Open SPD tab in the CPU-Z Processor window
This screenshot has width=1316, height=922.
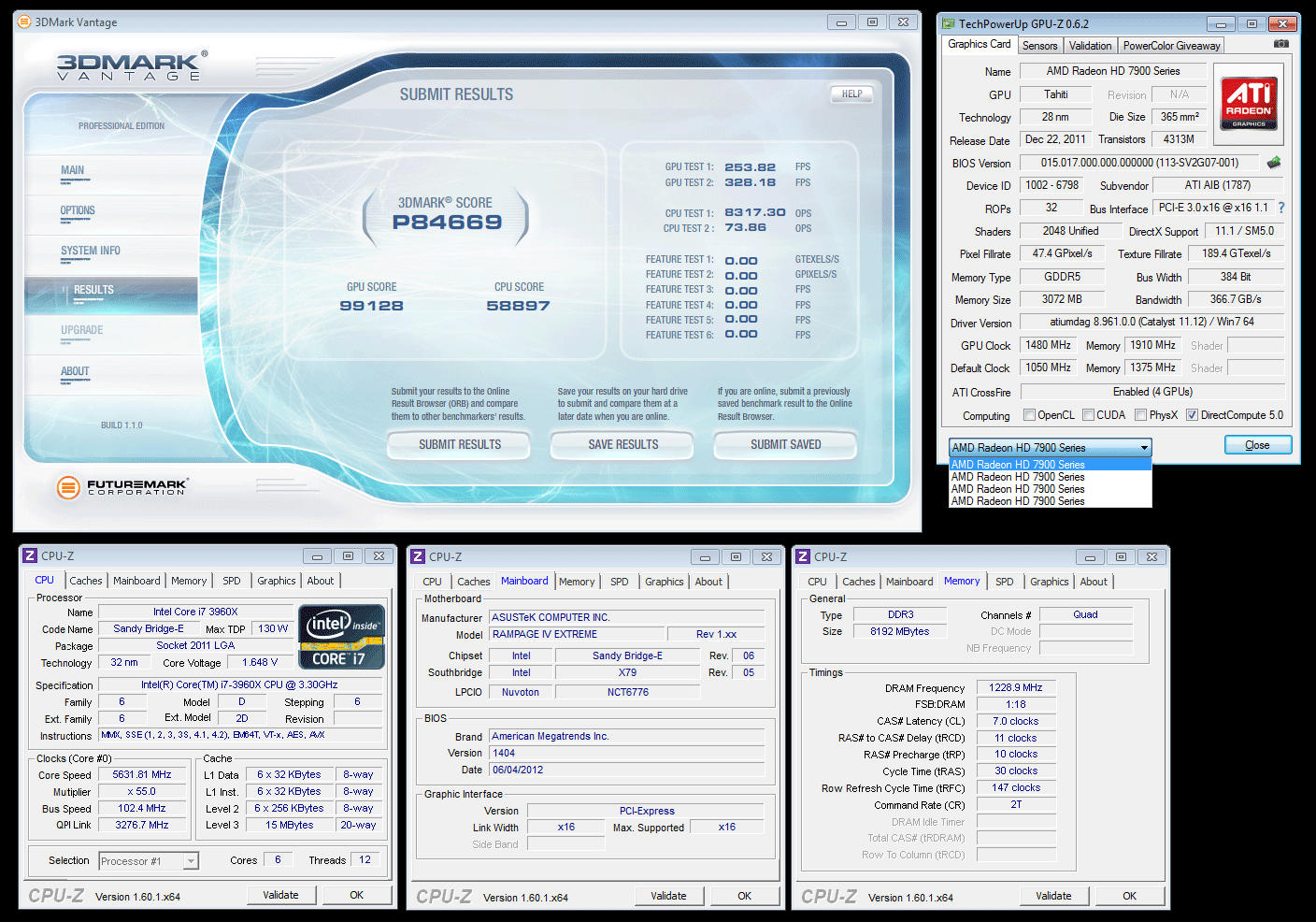point(232,581)
